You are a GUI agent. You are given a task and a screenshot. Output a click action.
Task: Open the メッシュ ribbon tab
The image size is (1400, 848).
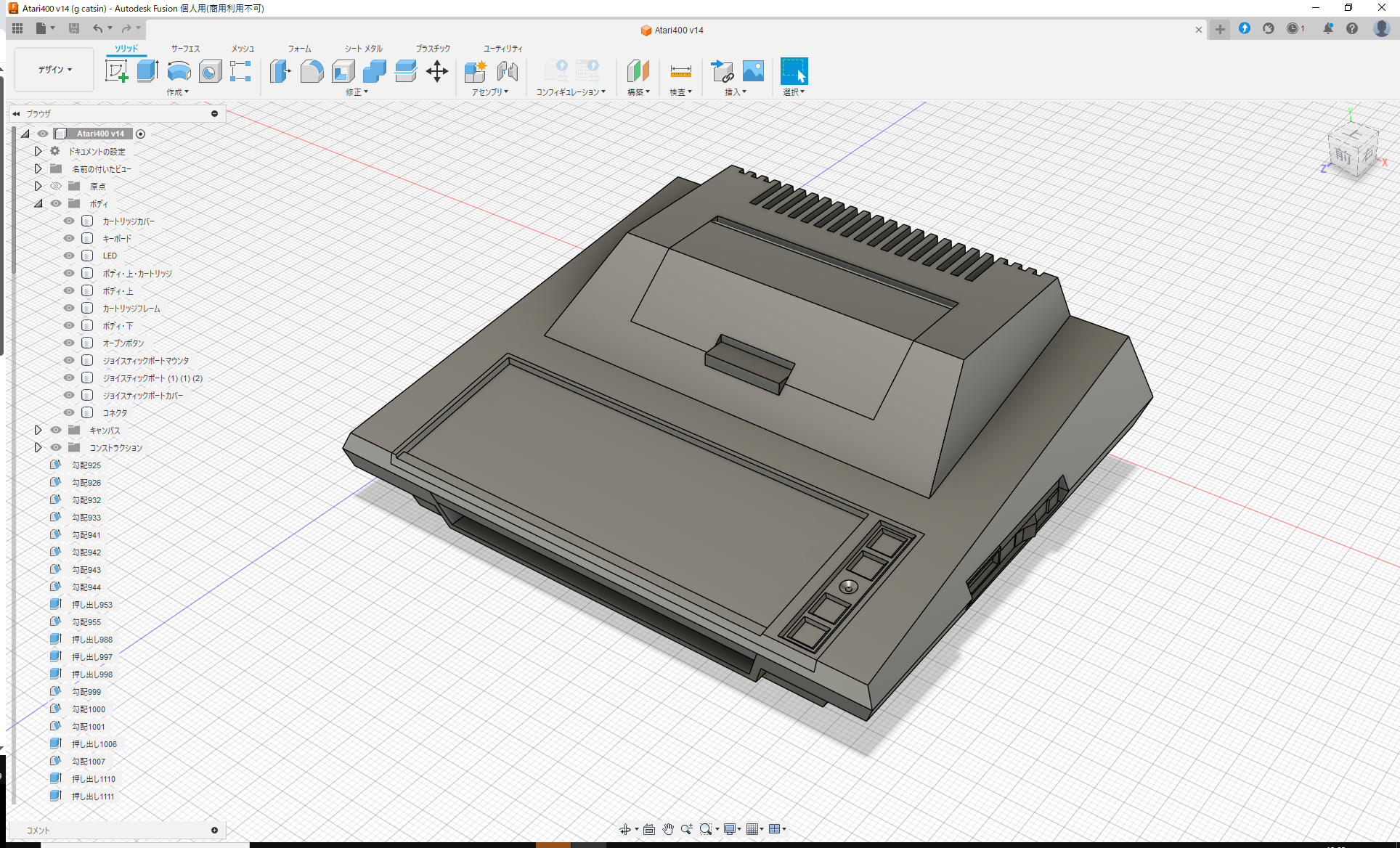click(x=242, y=49)
